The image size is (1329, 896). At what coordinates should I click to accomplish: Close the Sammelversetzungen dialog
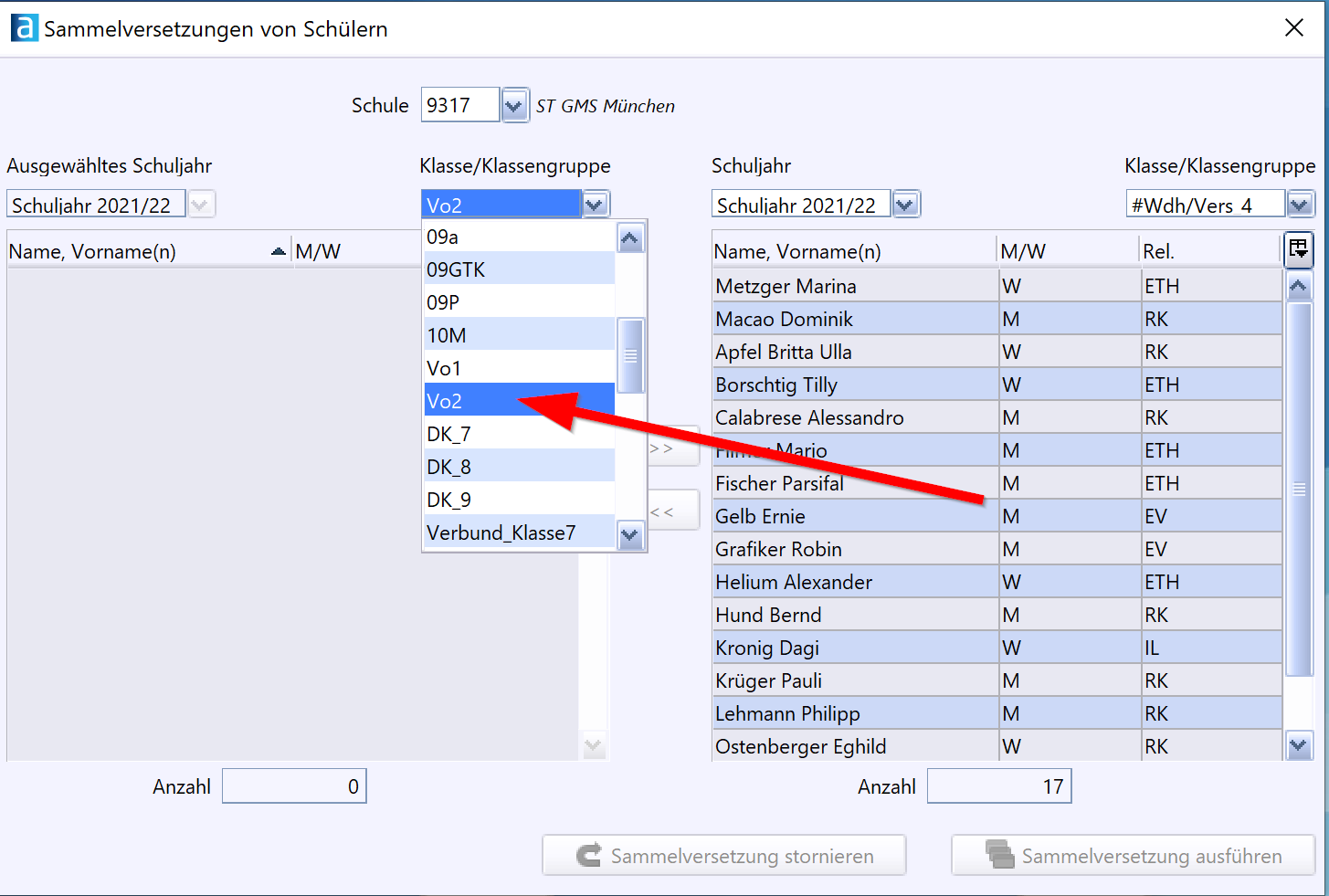coord(1294,28)
